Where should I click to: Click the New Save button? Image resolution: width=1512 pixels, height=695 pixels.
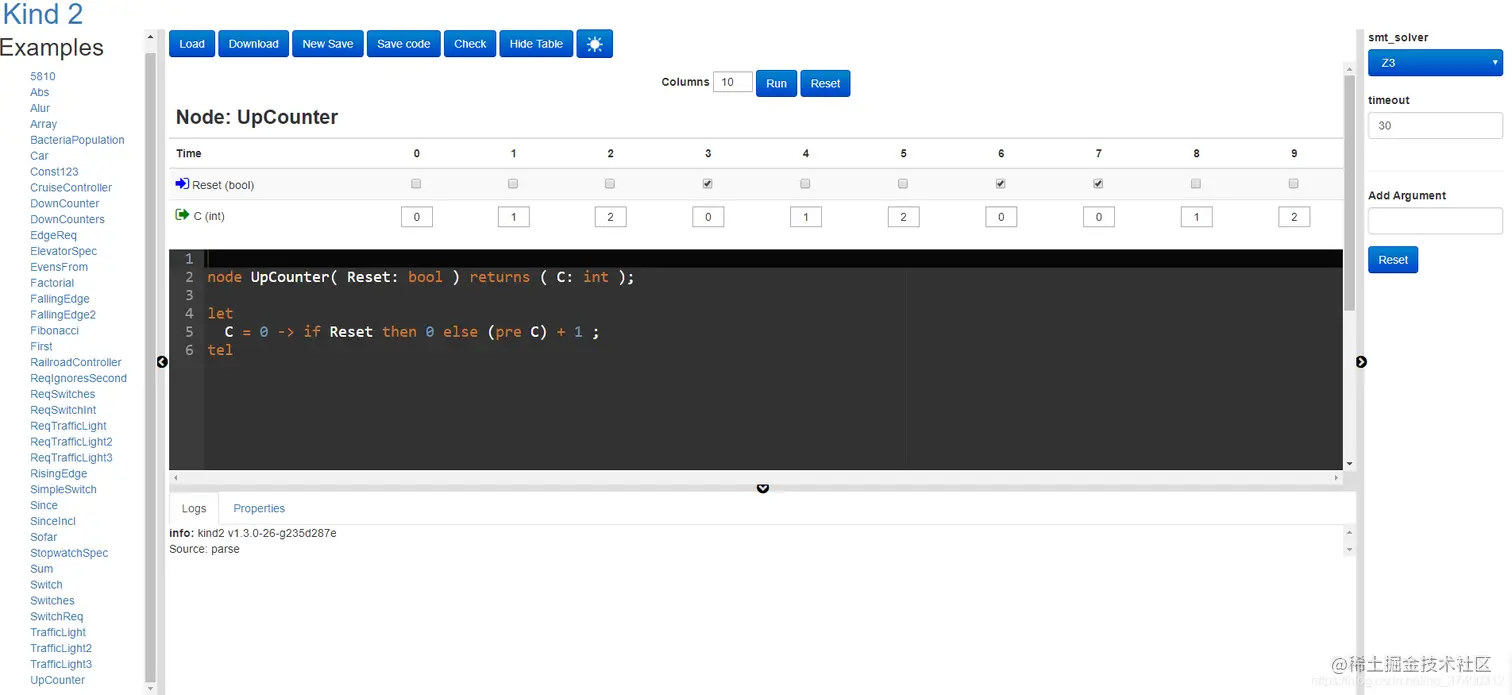(x=328, y=44)
